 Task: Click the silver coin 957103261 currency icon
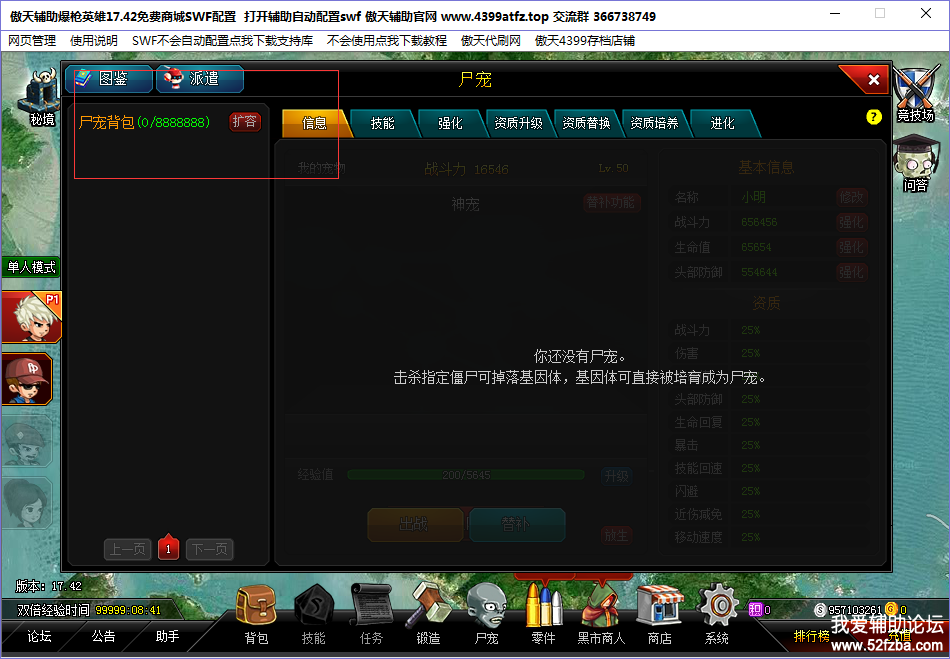coord(820,610)
